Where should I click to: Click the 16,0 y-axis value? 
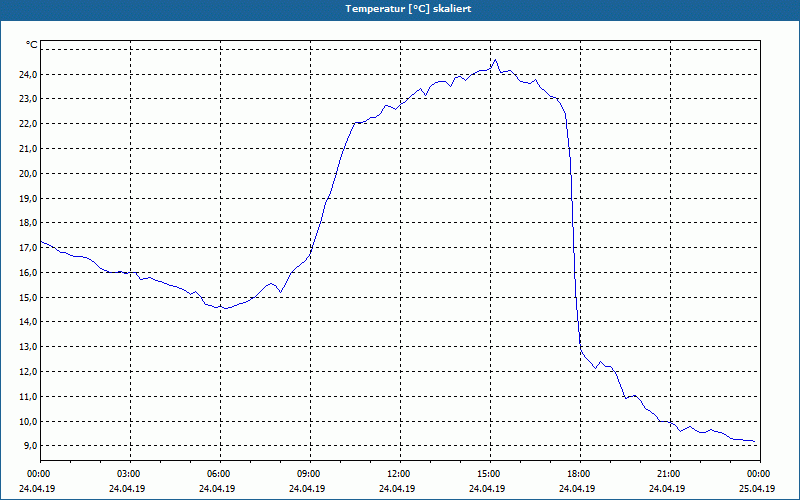point(28,272)
